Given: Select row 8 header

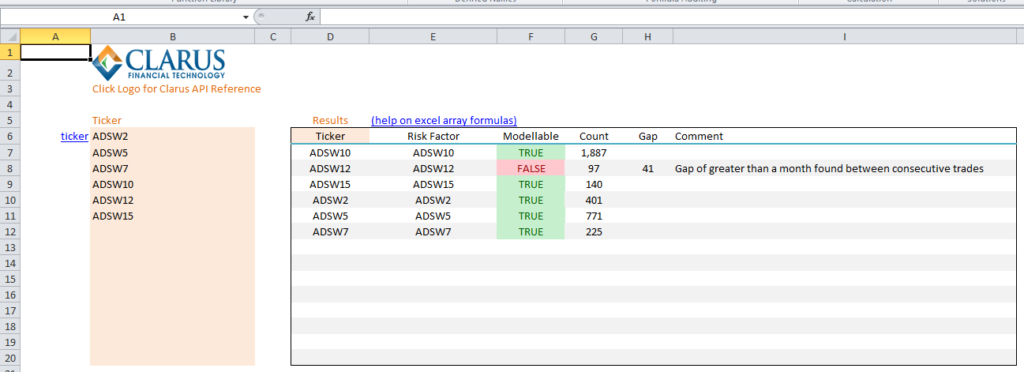Looking at the screenshot, I should [10, 168].
